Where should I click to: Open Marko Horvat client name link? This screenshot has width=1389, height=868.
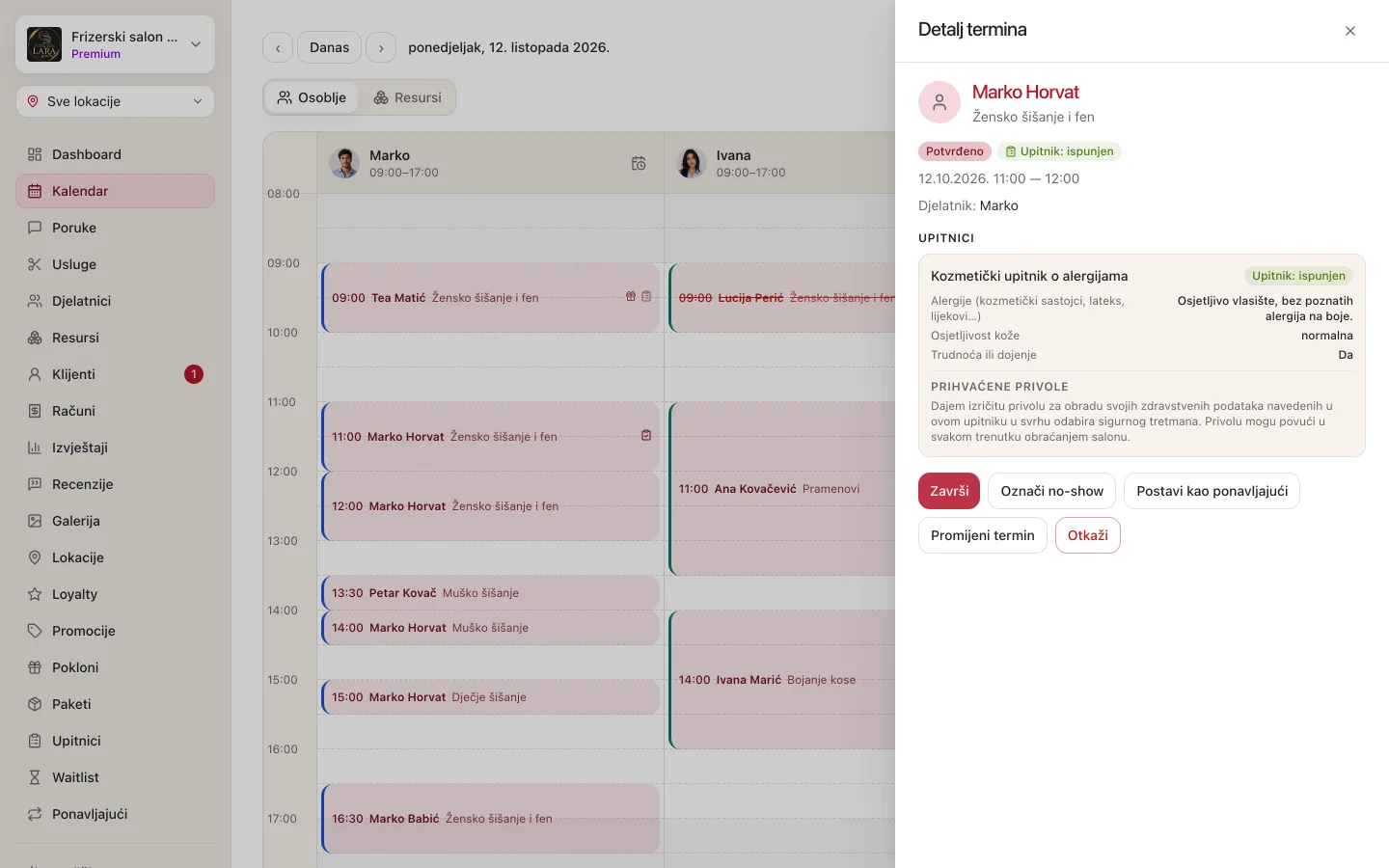click(x=1025, y=92)
